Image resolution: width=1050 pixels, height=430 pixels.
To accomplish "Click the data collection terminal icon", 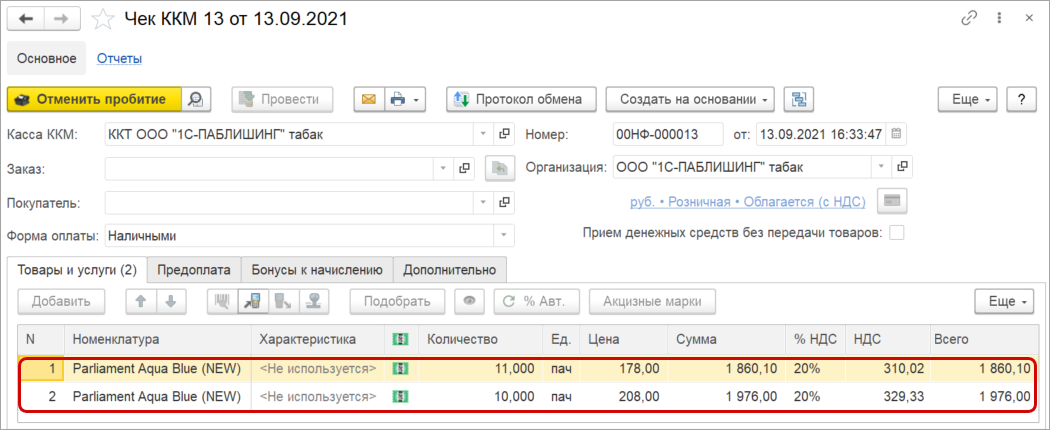I will click(284, 301).
